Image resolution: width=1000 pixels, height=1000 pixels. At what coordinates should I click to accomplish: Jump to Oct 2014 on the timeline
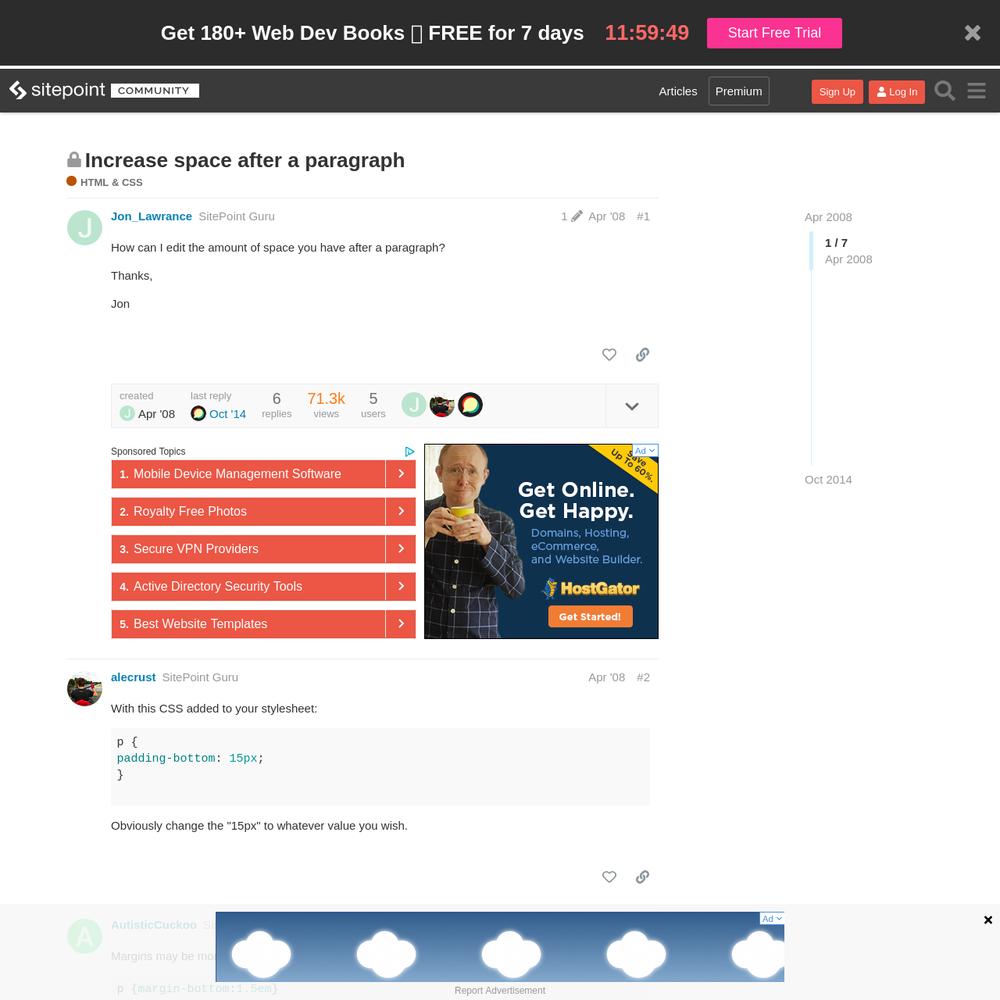click(828, 480)
